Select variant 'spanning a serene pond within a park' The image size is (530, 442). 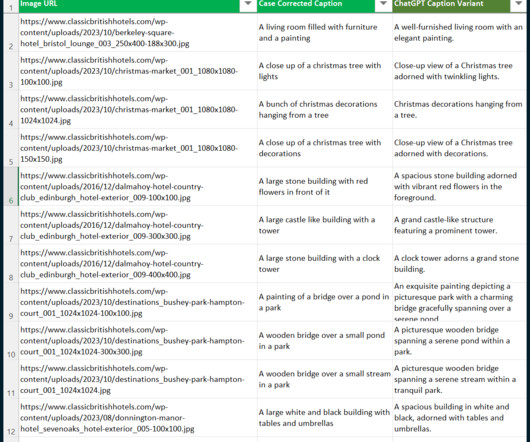click(459, 341)
